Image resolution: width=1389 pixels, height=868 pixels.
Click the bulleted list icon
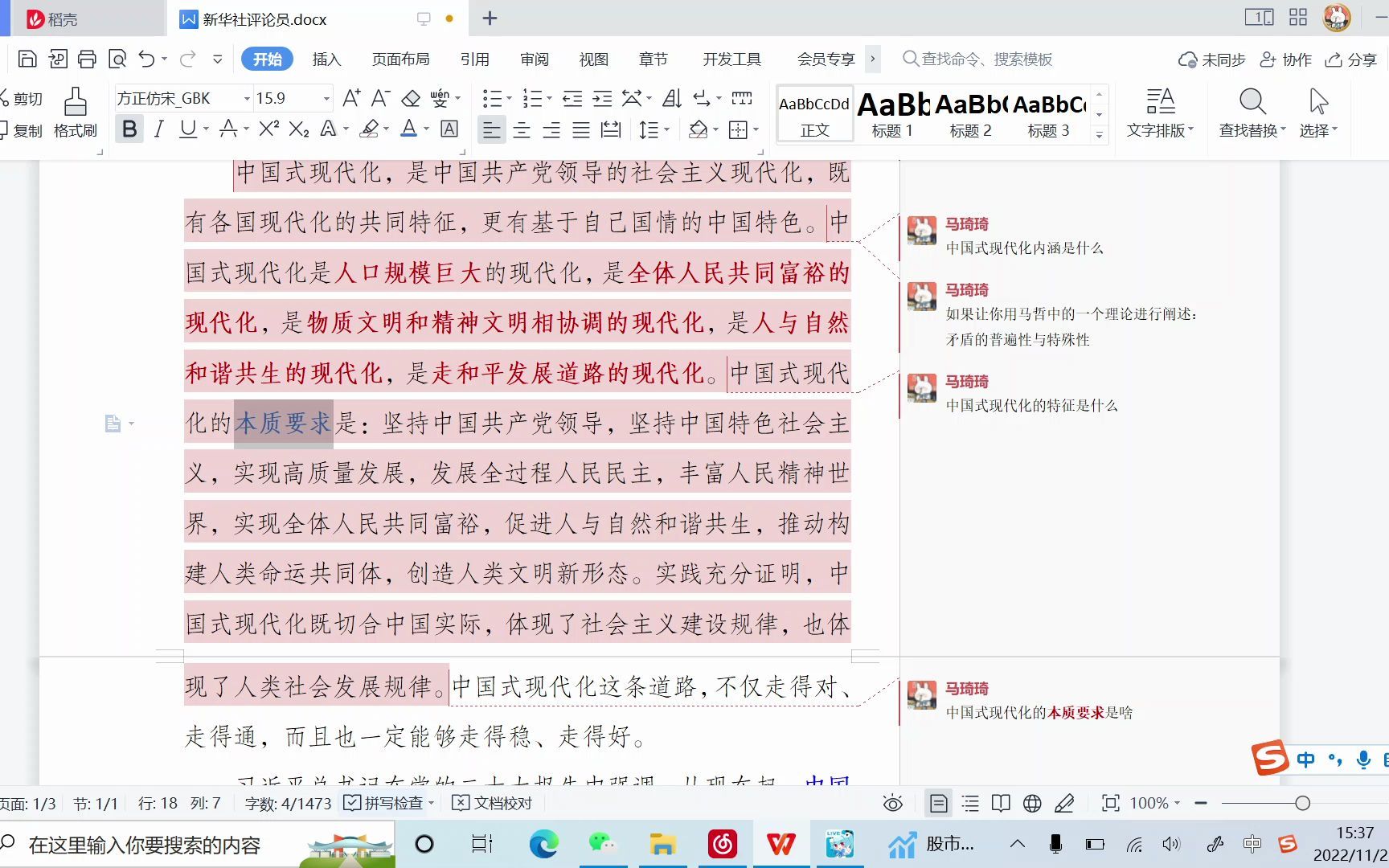491,98
